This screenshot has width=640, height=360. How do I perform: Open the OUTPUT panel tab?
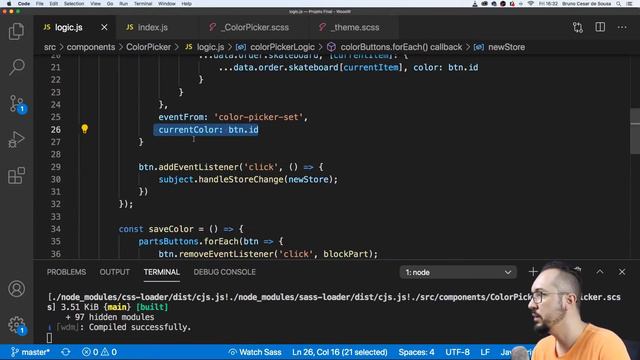[x=114, y=272]
